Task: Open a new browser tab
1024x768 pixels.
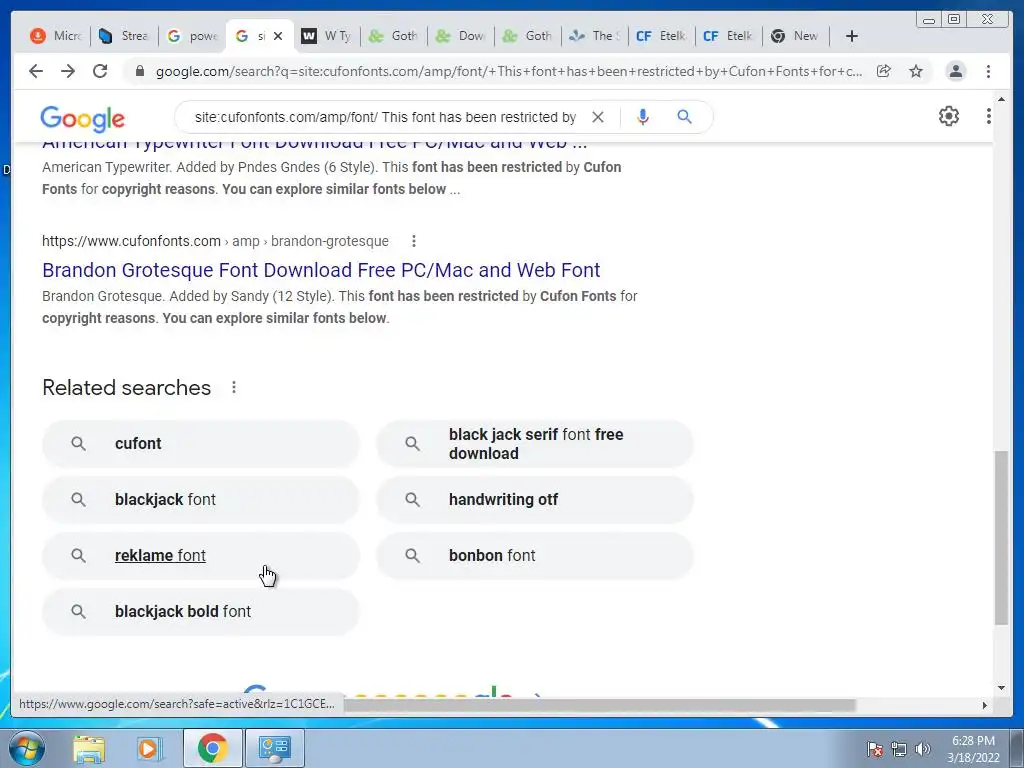Action: point(852,36)
